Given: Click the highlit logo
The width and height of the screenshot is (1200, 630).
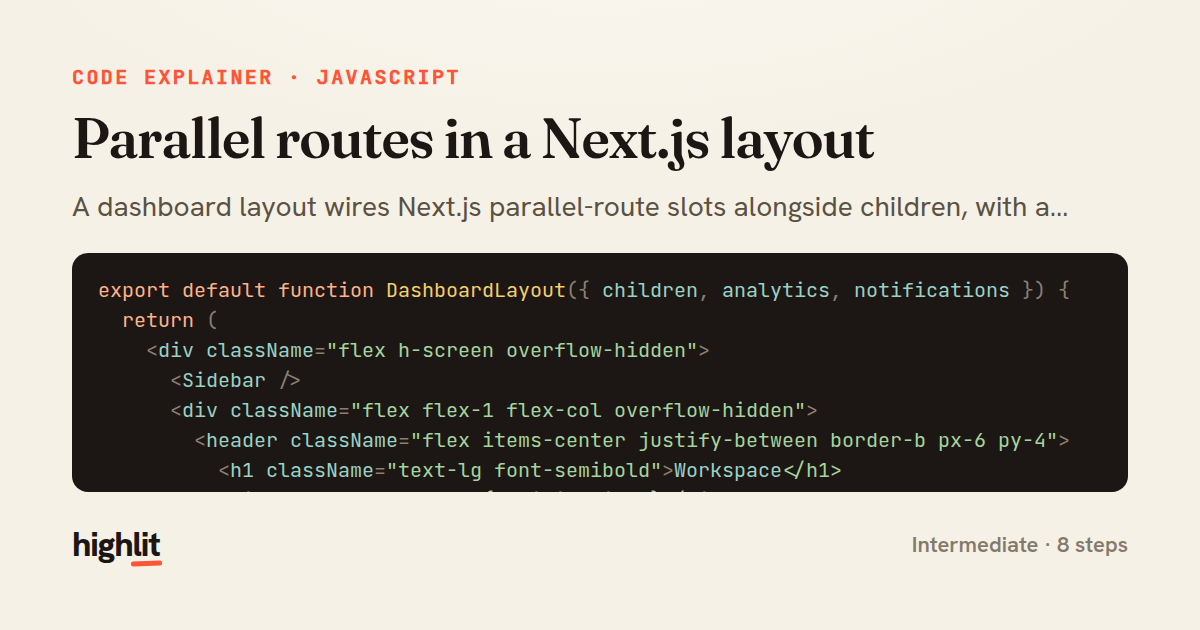Looking at the screenshot, I should (117, 546).
